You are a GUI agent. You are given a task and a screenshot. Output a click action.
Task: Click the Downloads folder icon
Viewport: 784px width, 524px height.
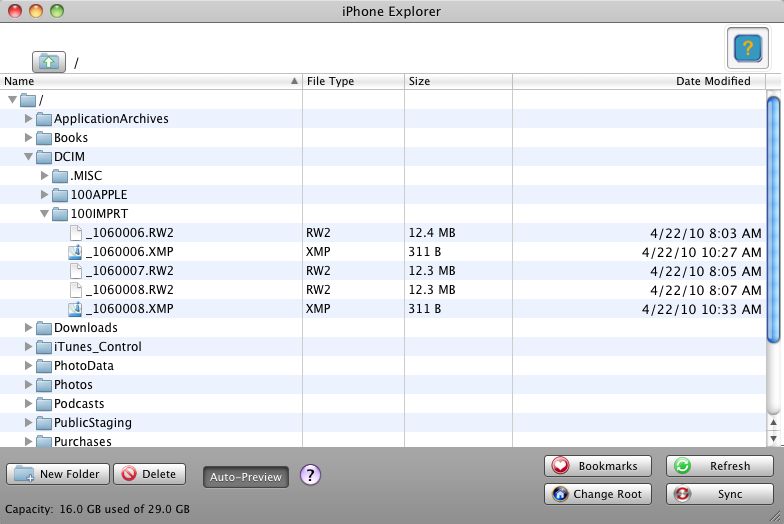44,328
